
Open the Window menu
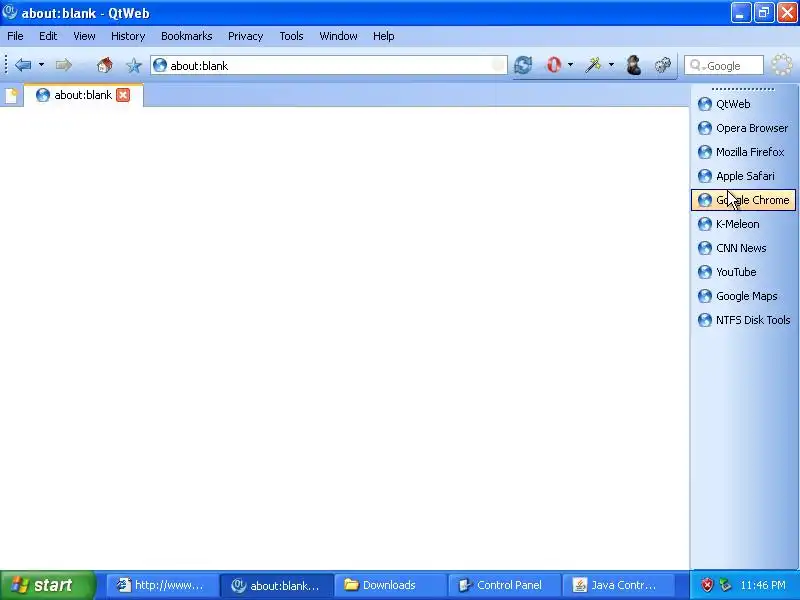[338, 36]
